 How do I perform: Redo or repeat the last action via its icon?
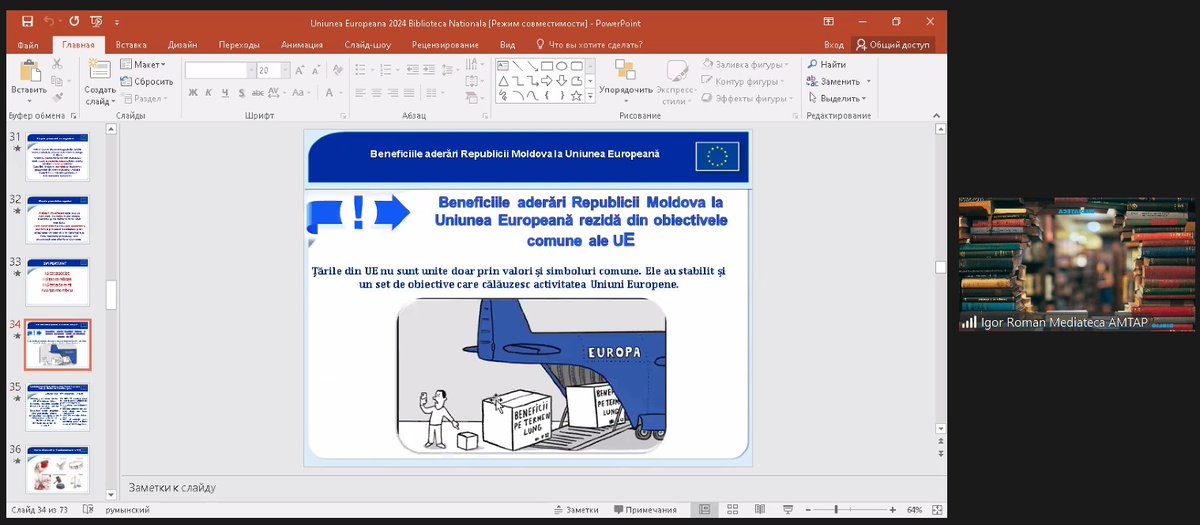click(x=74, y=20)
